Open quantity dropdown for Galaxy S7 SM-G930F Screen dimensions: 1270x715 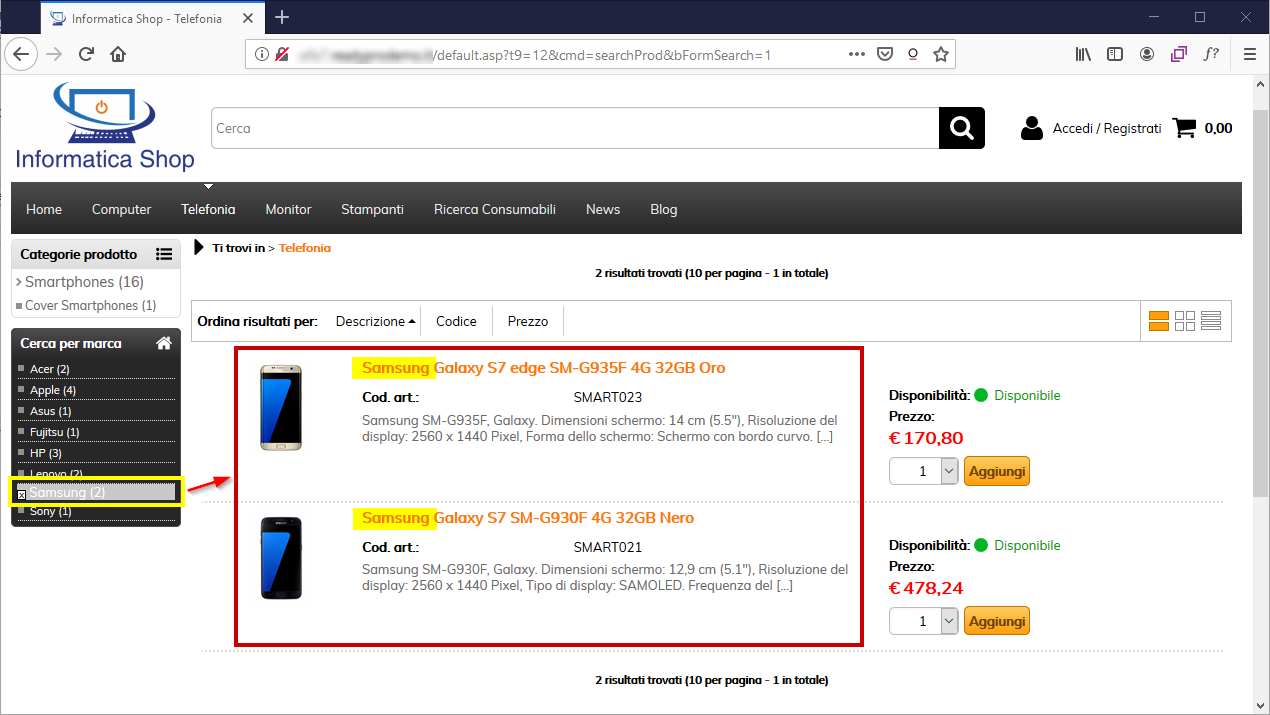pyautogui.click(x=950, y=621)
